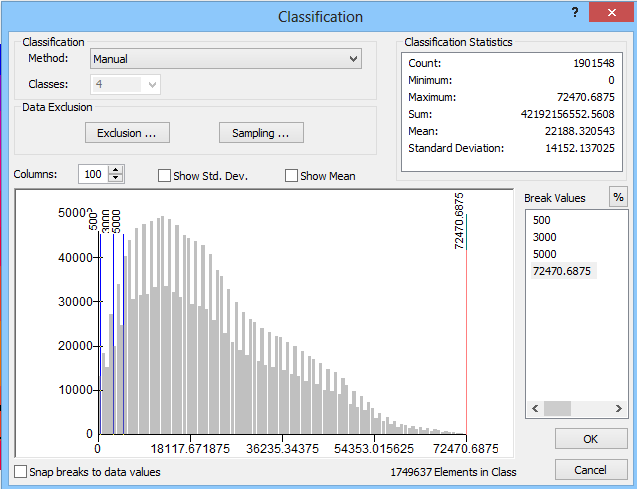637x489 pixels.
Task: Toggle the Show Mean checkbox
Action: [x=292, y=176]
